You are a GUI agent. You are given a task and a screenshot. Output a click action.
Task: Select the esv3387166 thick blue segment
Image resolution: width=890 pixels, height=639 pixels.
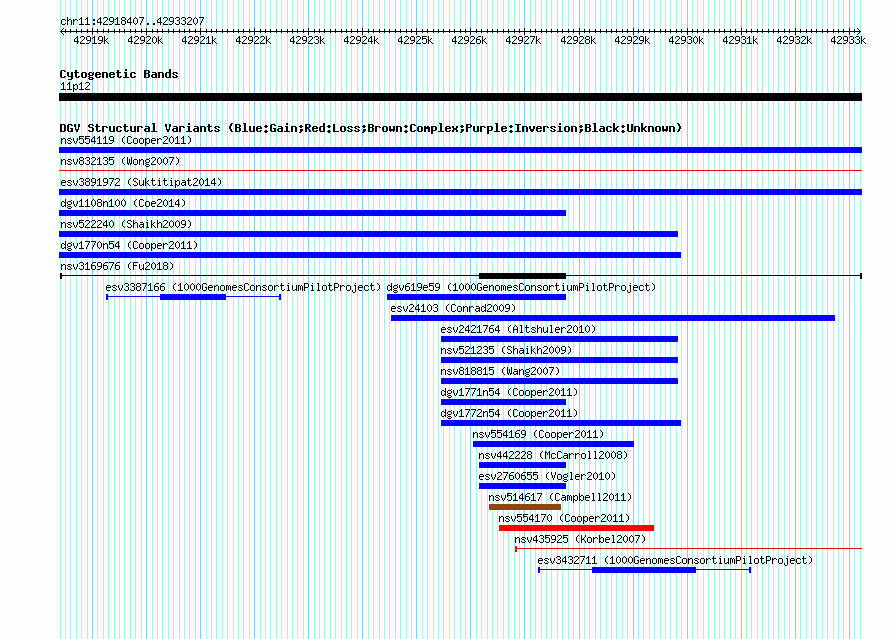(193, 297)
